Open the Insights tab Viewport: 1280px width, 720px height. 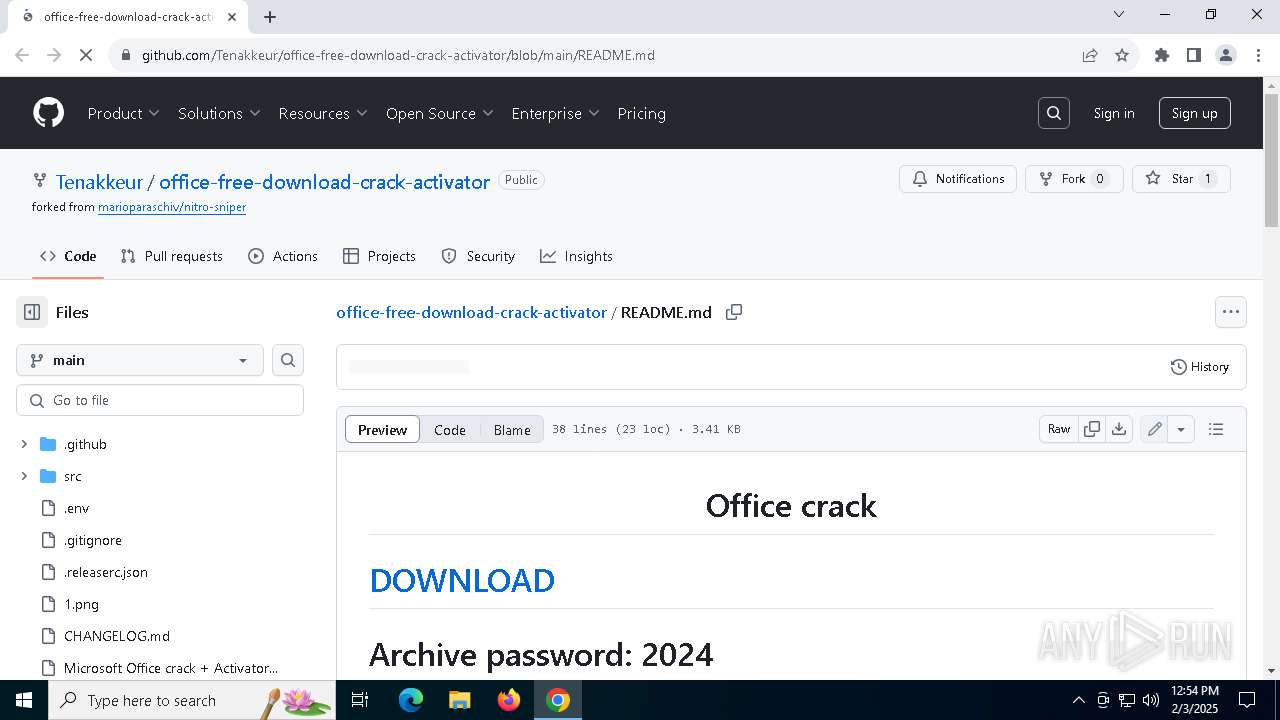[576, 256]
